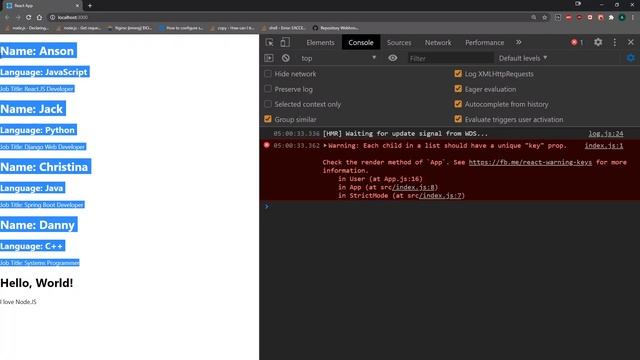Open the Network tab
Screen dimensions: 640x360
point(438,42)
